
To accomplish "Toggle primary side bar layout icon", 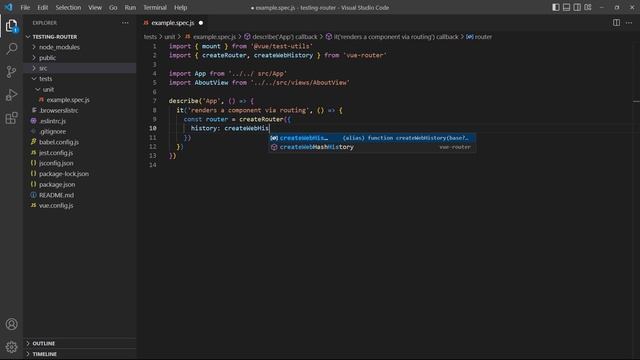I will click(x=556, y=7).
